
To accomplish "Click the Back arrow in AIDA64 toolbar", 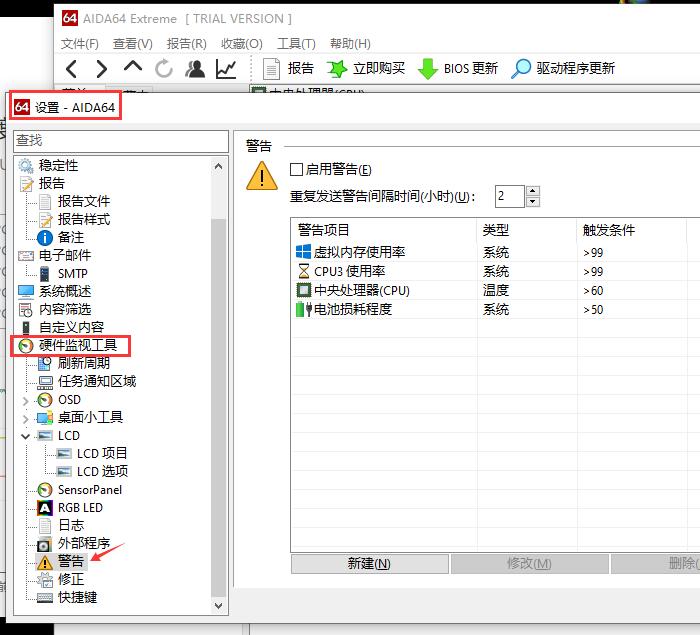I will pos(72,69).
